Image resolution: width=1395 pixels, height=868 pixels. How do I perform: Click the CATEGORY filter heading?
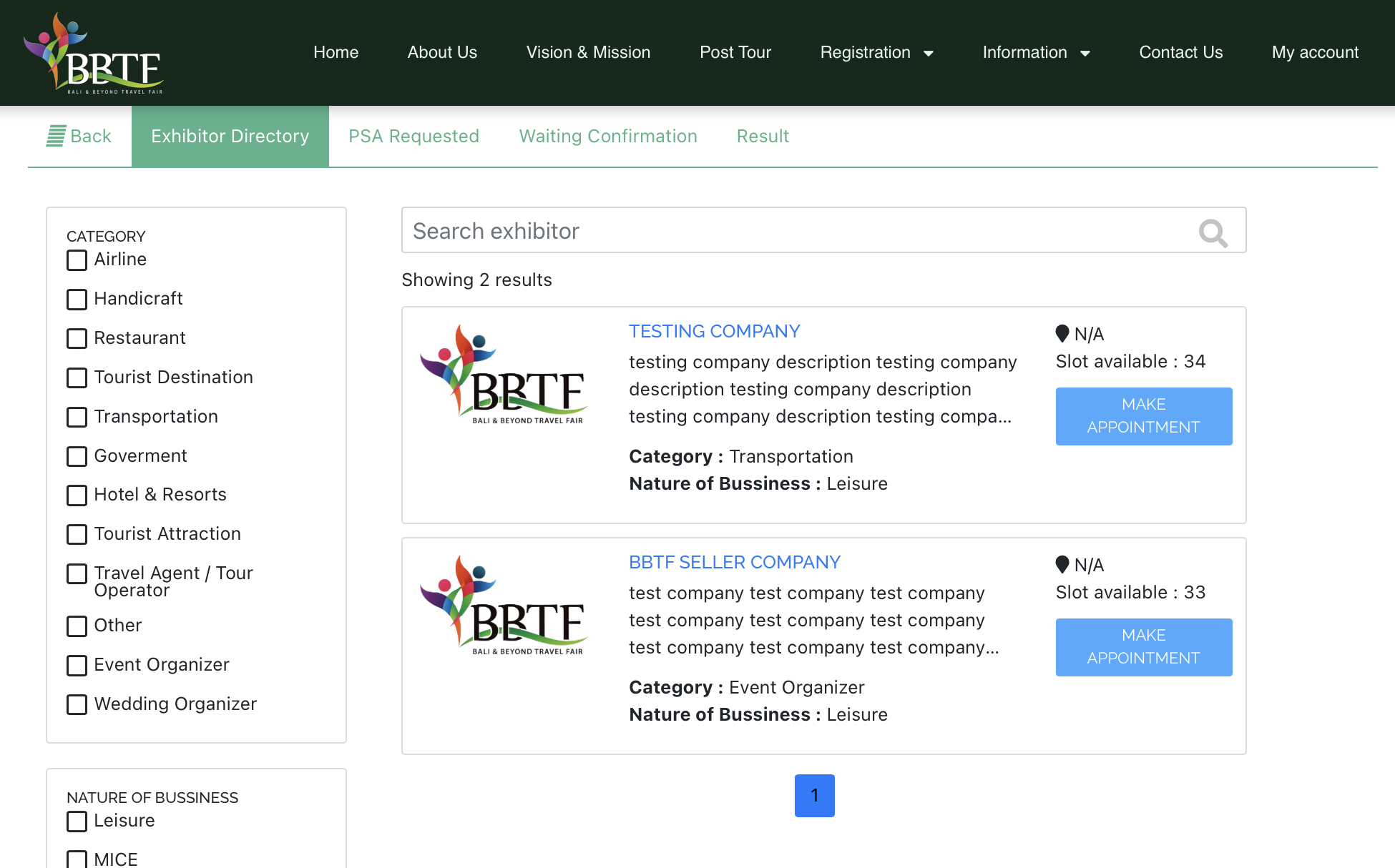tap(106, 236)
